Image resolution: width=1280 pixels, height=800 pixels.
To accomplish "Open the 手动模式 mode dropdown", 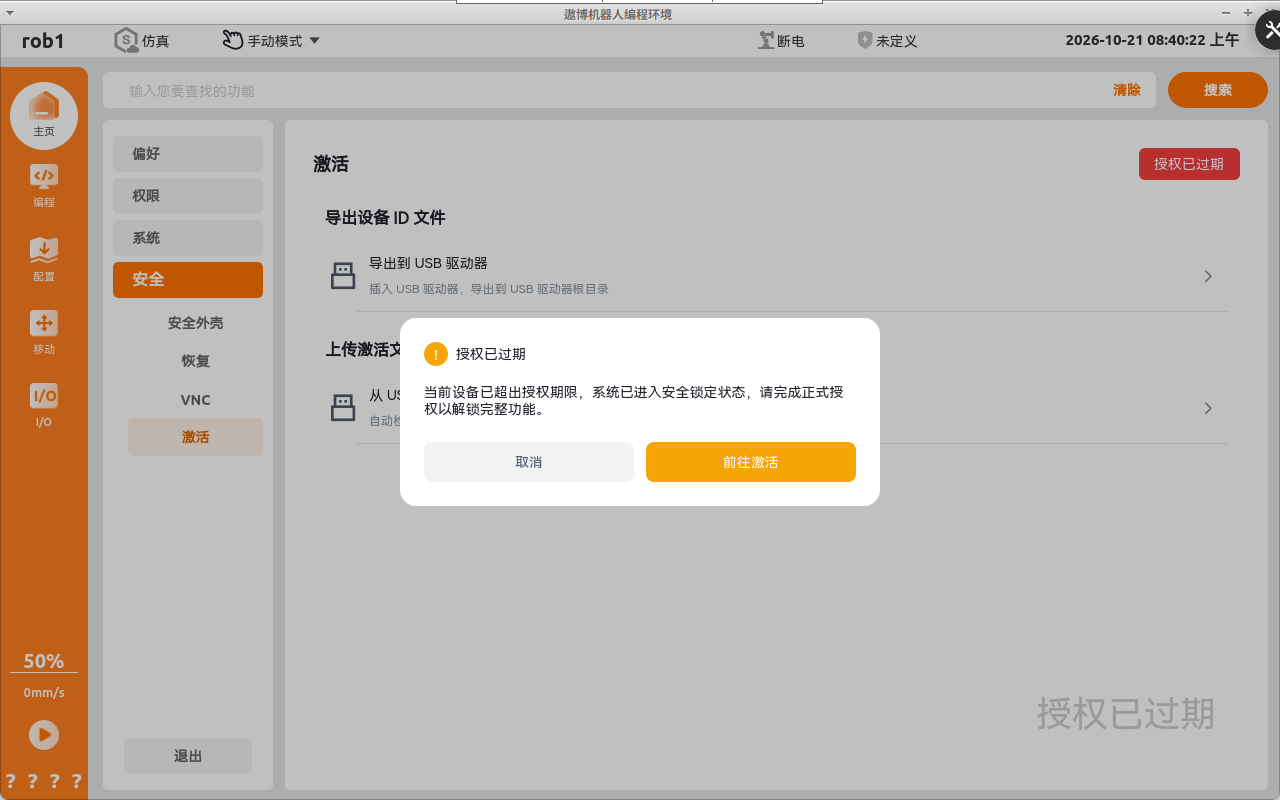I will [271, 41].
